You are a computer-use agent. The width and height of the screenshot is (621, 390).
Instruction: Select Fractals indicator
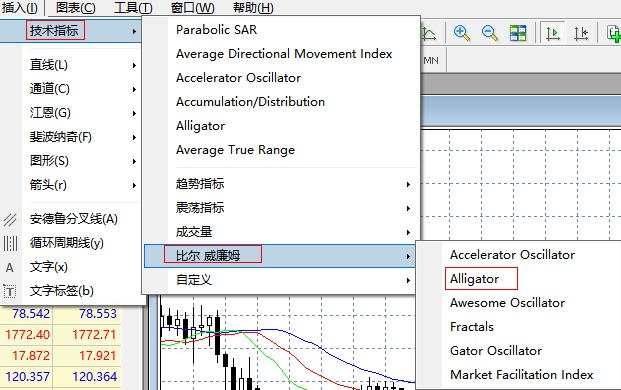472,327
